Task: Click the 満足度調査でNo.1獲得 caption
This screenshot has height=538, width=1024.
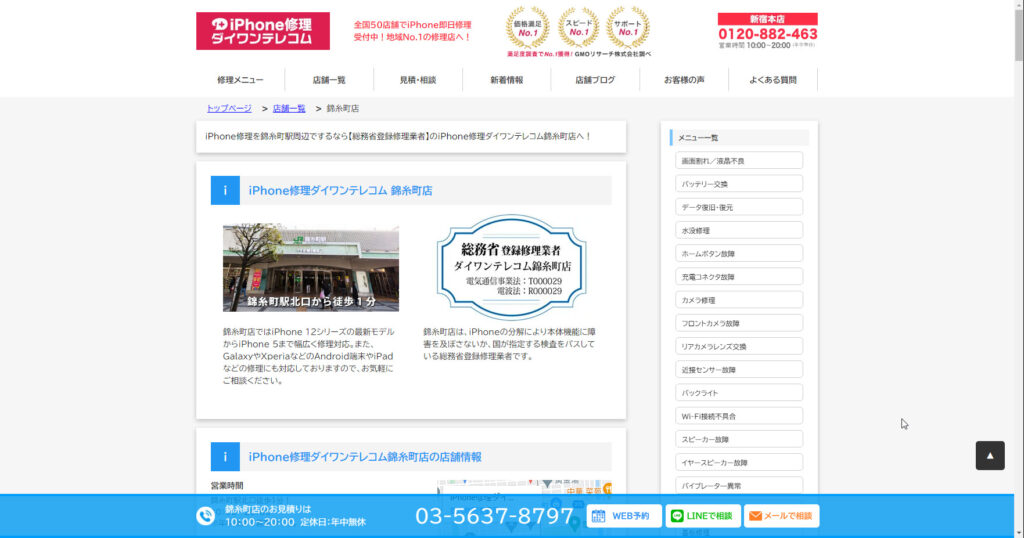Action: click(579, 54)
